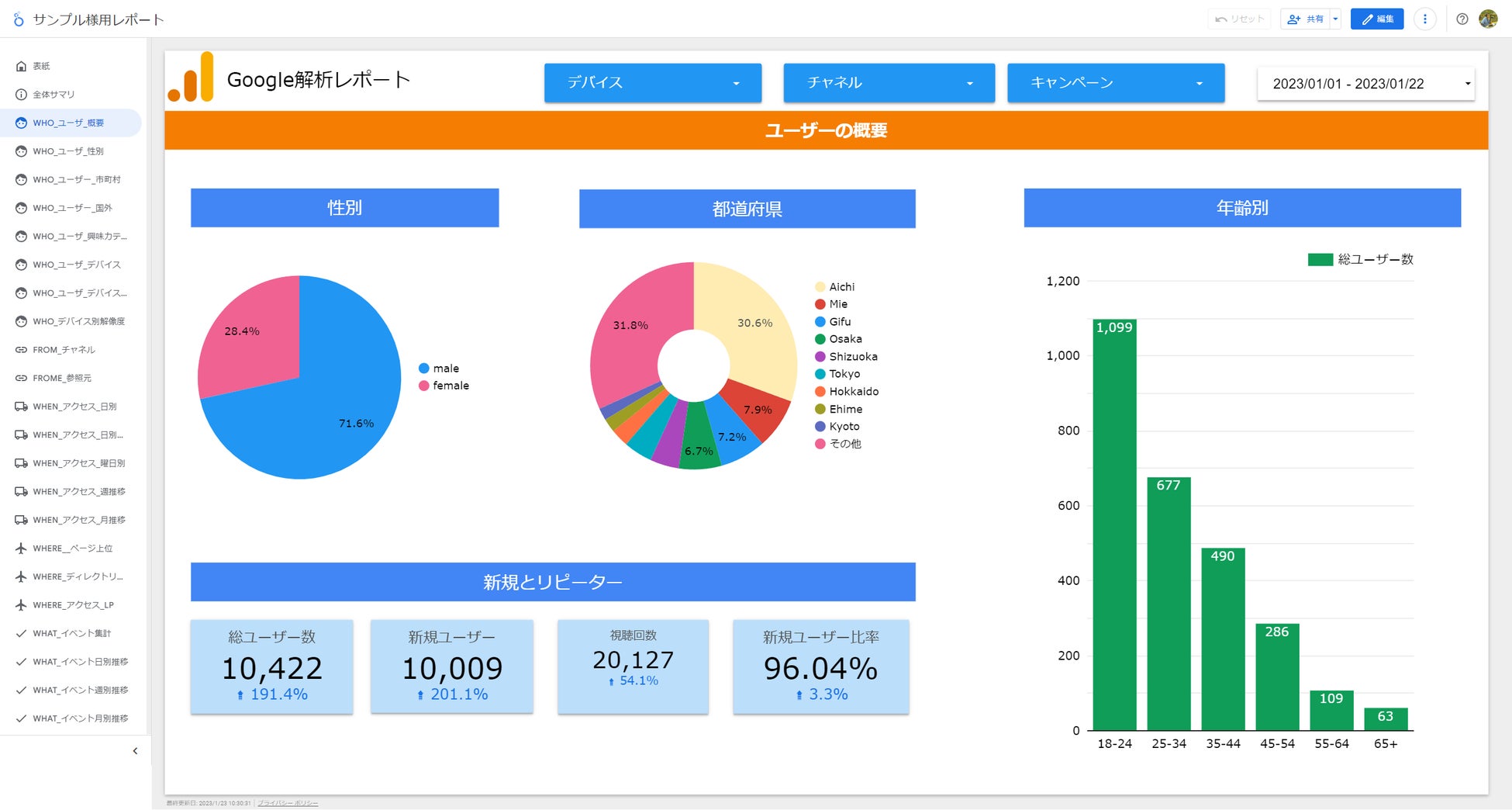Click the 25-34 bar labeled 677
This screenshot has width=1512, height=810.
click(1169, 604)
